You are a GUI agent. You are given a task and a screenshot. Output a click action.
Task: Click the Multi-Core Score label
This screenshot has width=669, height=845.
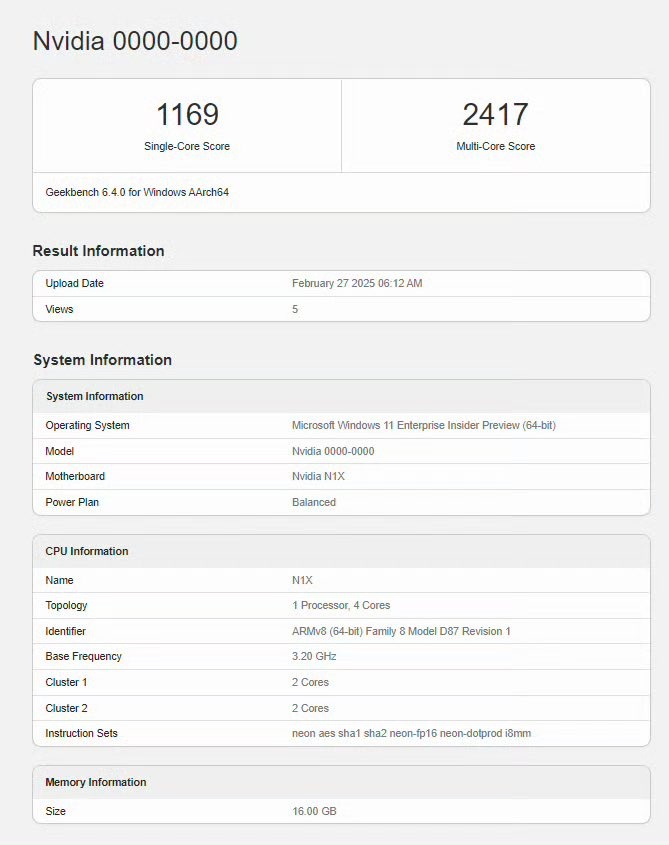point(495,146)
